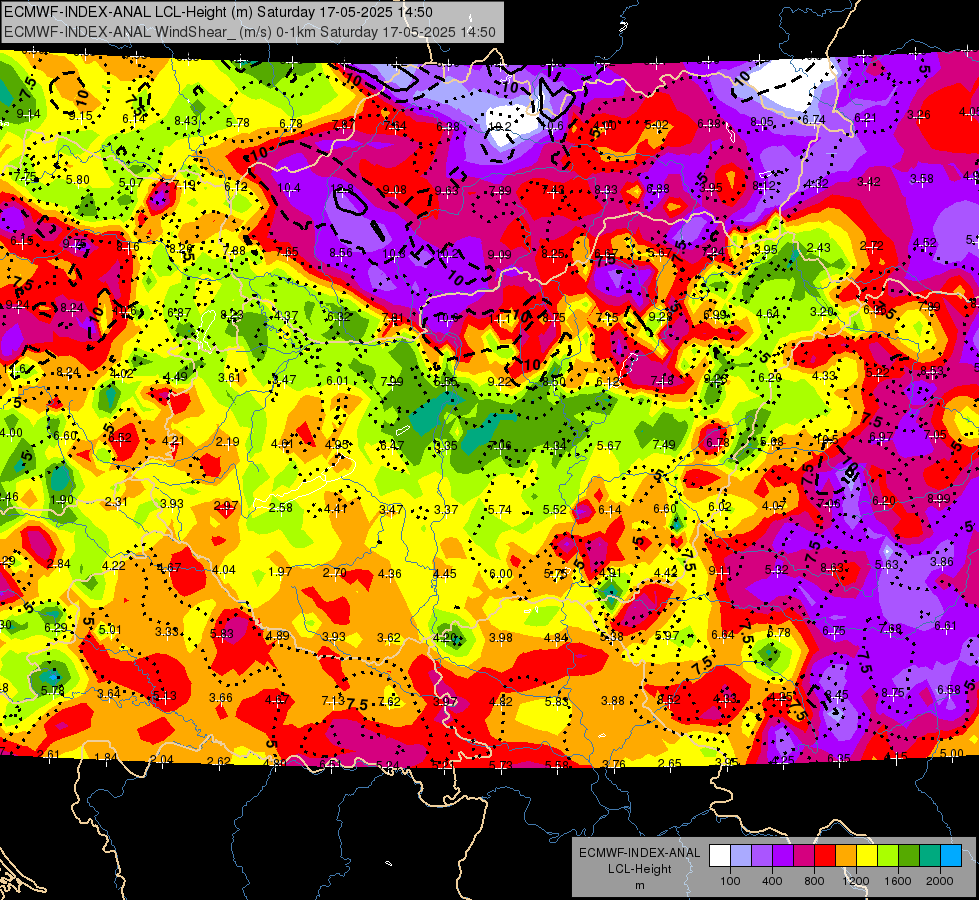Image resolution: width=979 pixels, height=900 pixels.
Task: Click the wind shear value 7.99
Action: click(392, 382)
